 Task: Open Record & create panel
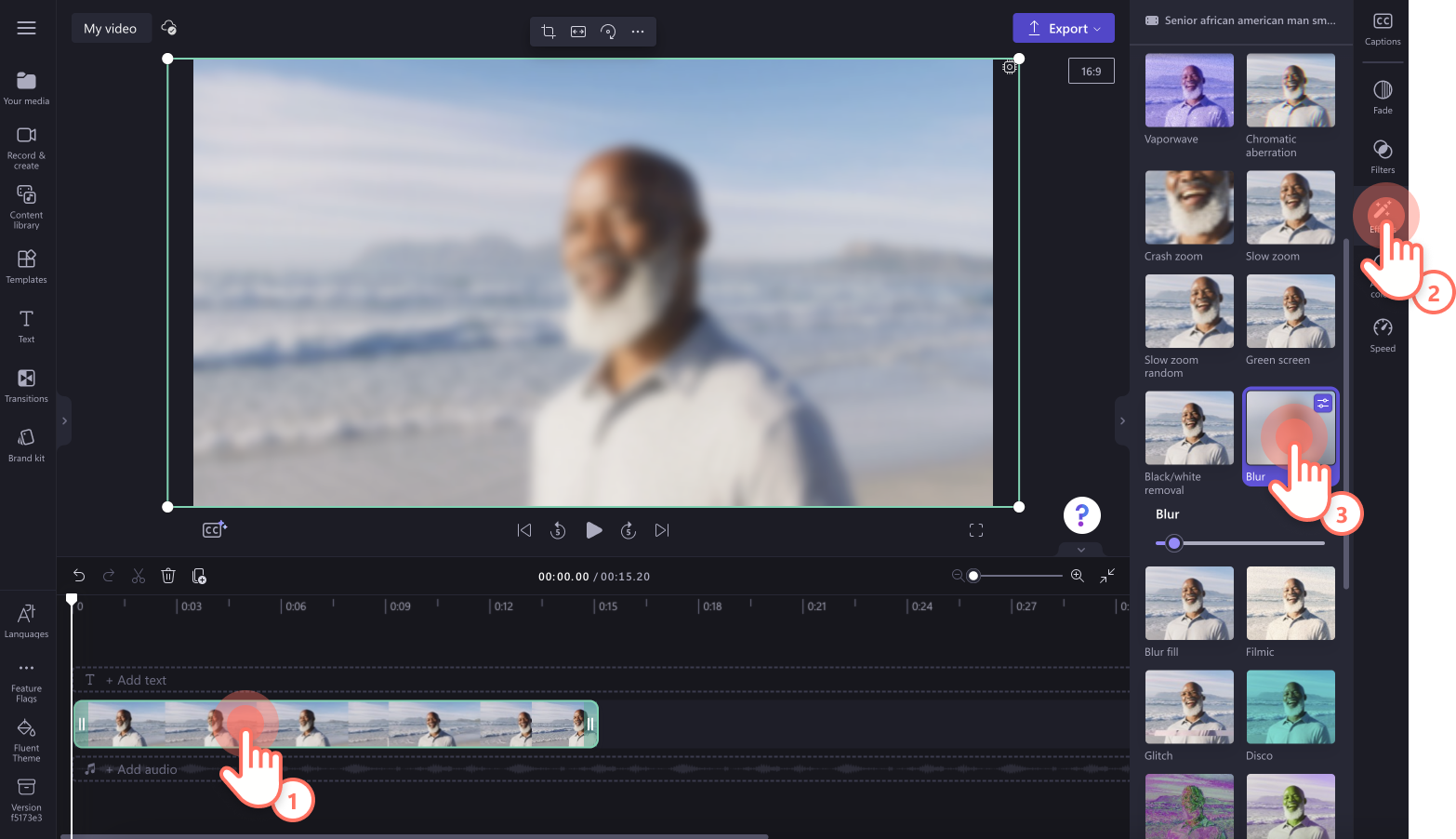tap(26, 147)
